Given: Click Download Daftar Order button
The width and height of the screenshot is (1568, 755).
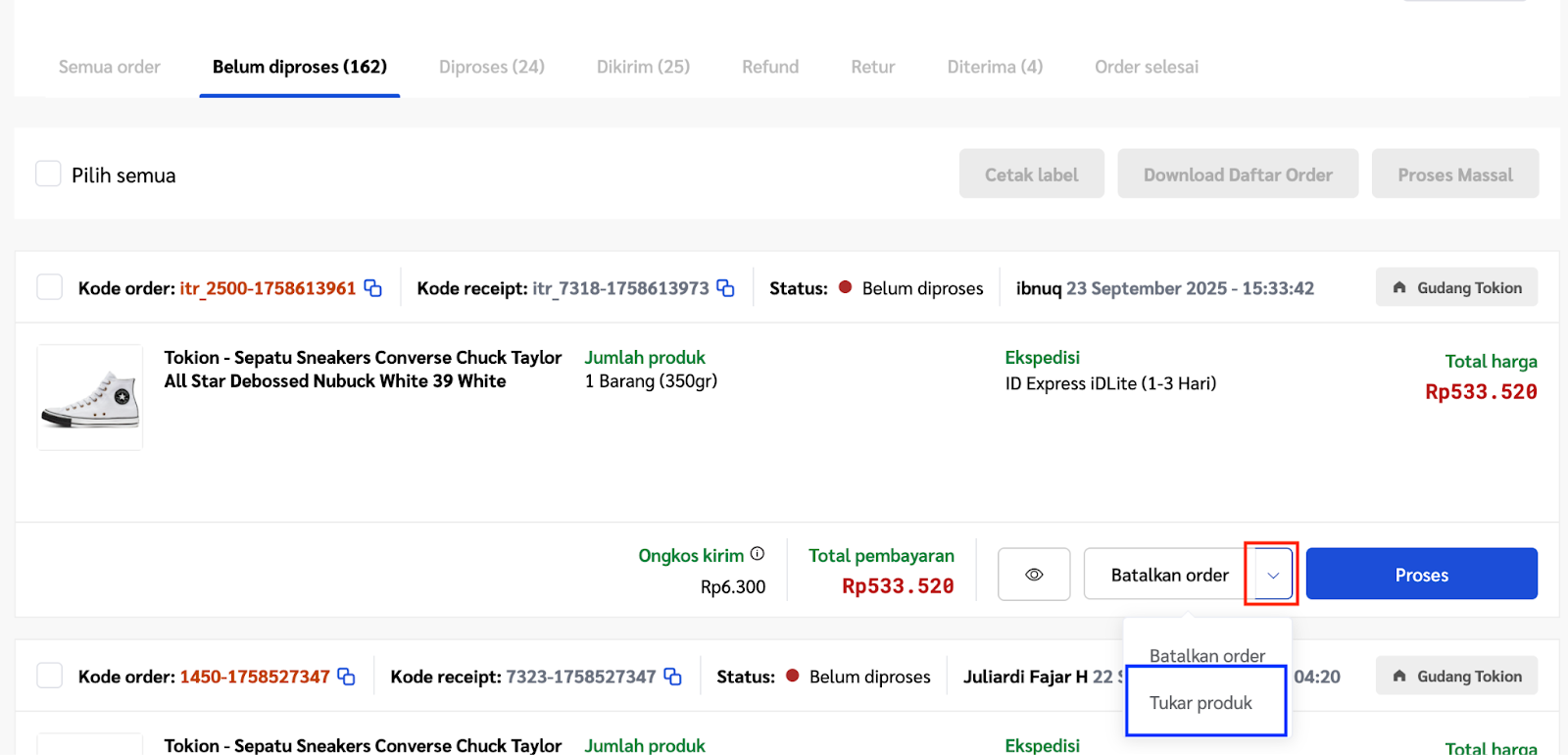Looking at the screenshot, I should coord(1237,175).
